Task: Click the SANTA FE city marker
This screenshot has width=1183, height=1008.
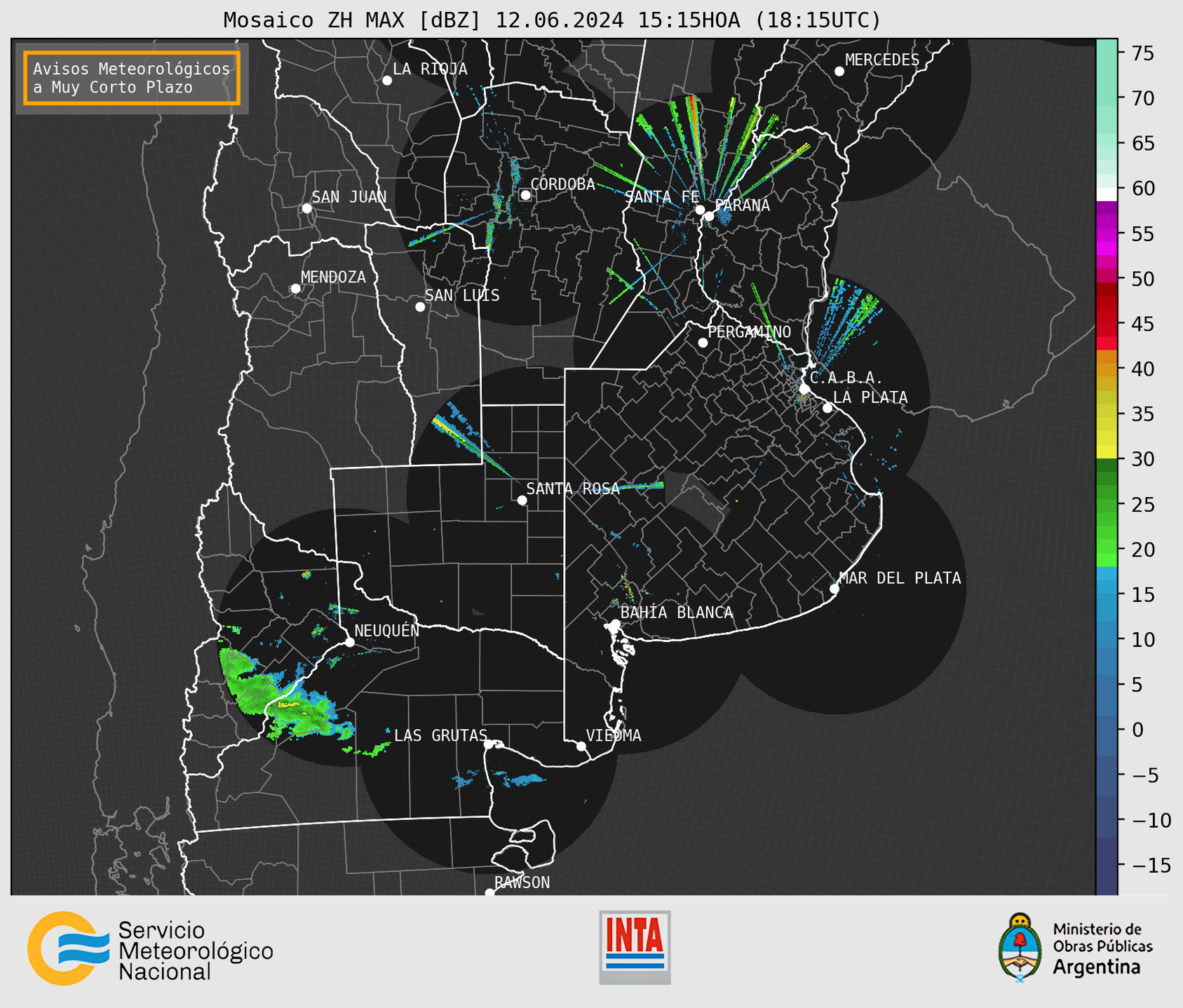Action: (x=700, y=210)
